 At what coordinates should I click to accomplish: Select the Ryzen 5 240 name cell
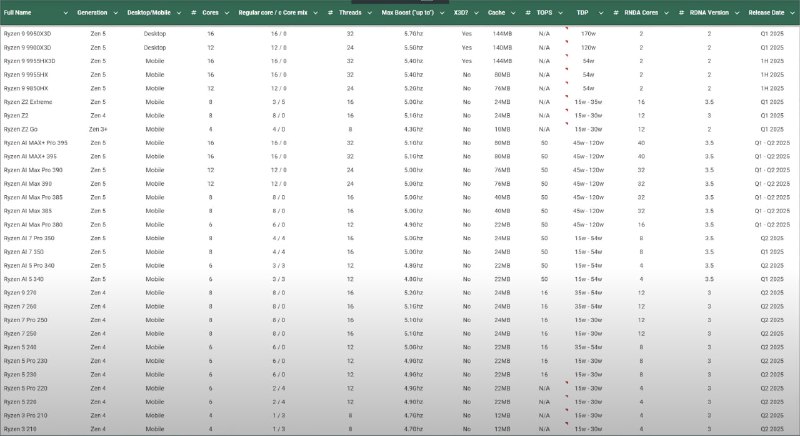(20, 347)
